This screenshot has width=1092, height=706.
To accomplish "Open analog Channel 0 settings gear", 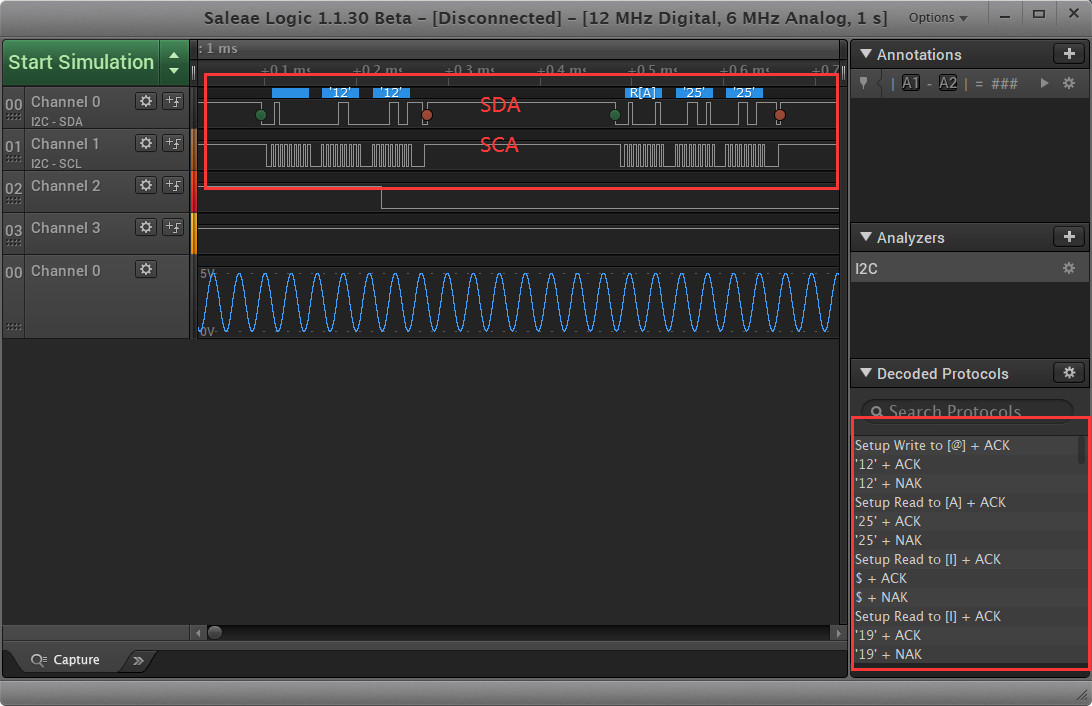I will click(x=146, y=270).
